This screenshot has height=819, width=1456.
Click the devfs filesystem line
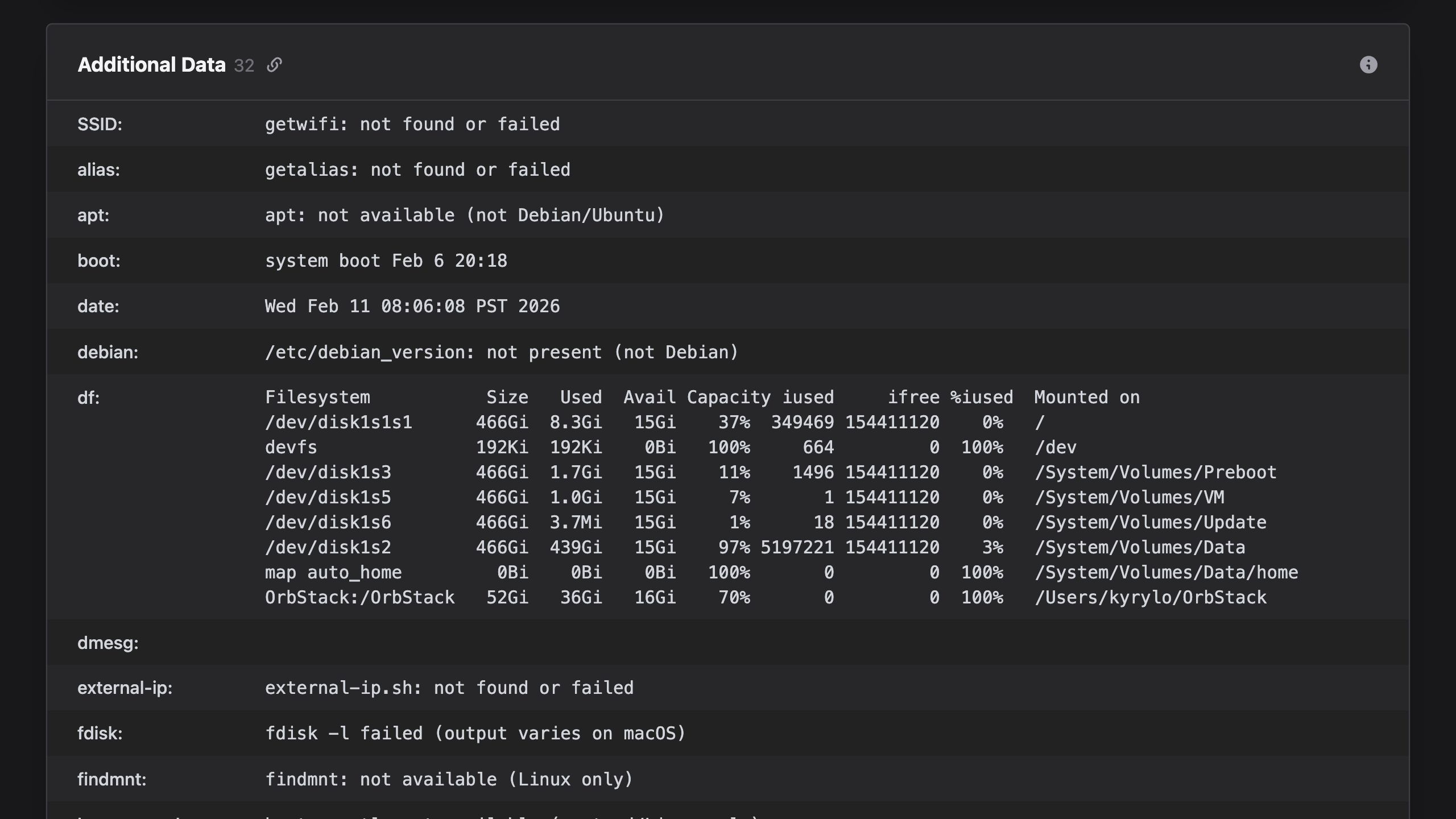292,447
